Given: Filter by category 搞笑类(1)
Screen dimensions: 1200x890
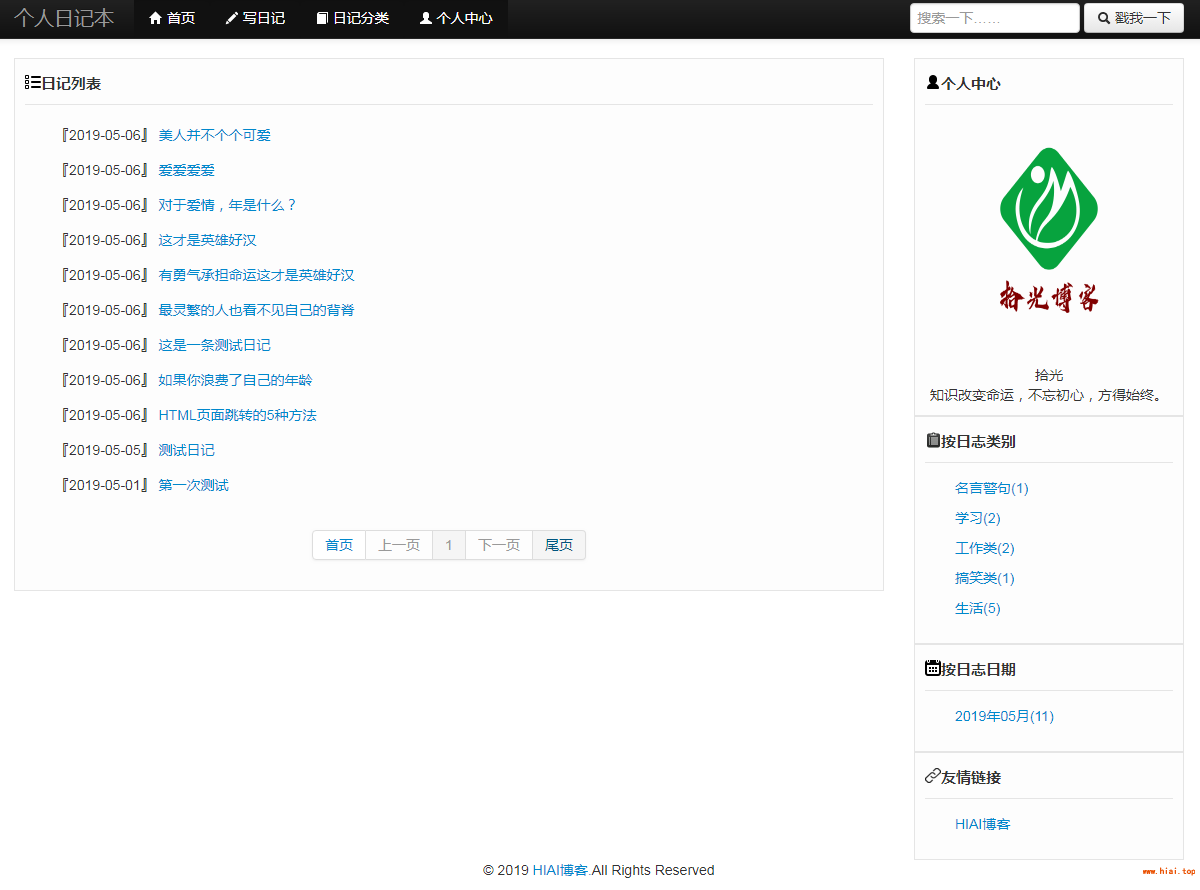Looking at the screenshot, I should (x=984, y=578).
